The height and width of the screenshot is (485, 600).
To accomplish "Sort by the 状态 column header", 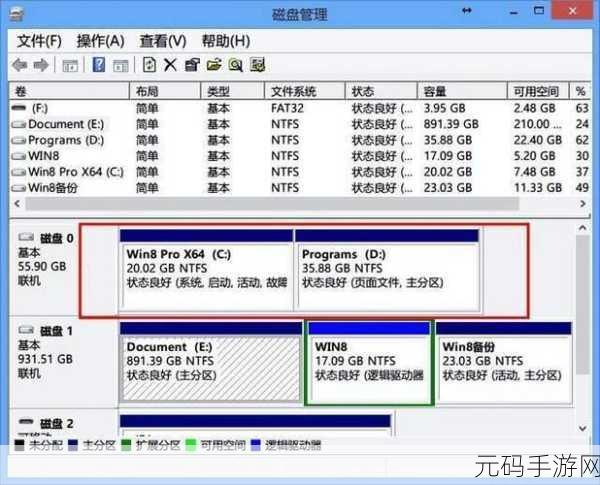I will click(x=381, y=91).
